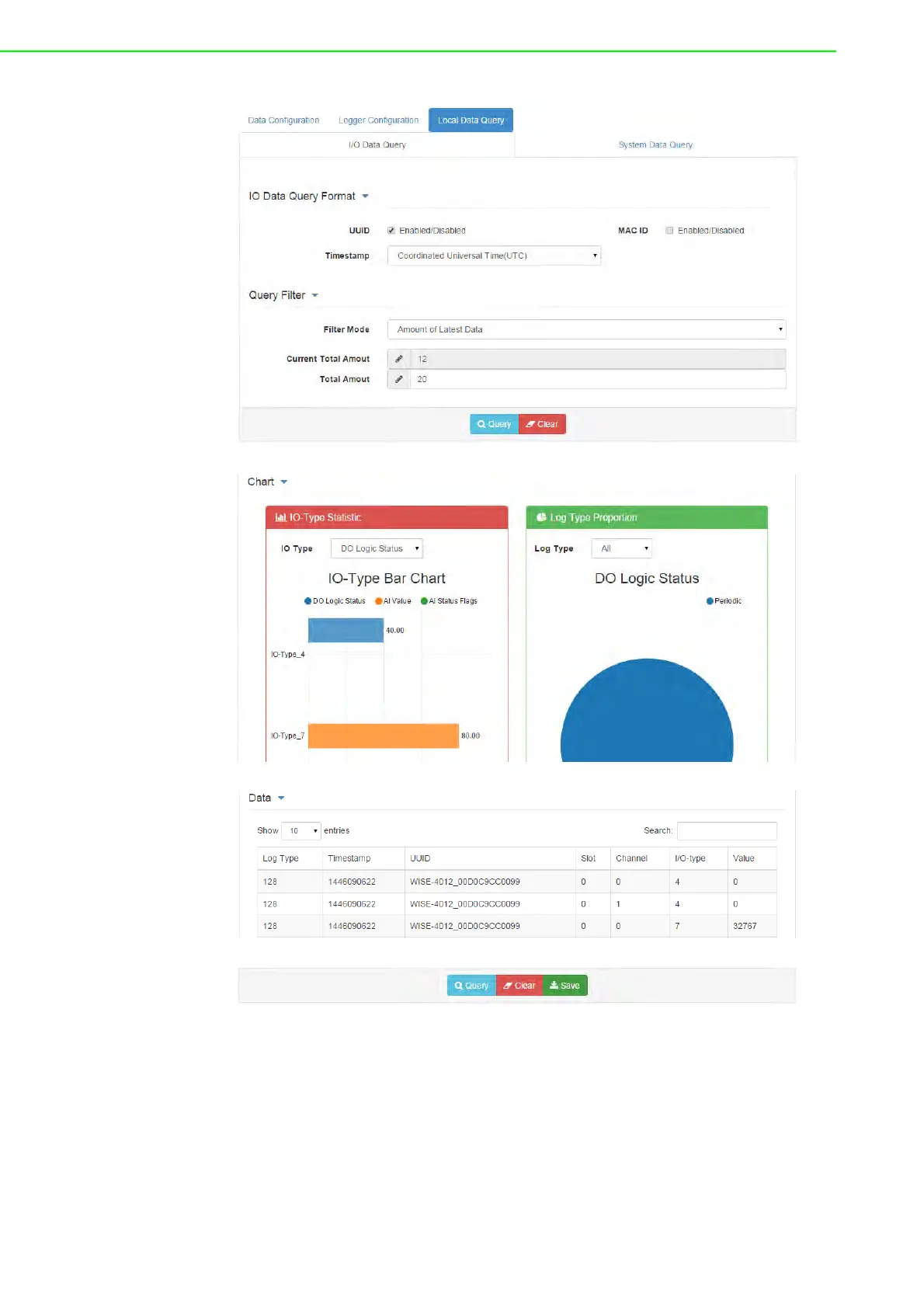The image size is (924, 1308).
Task: Click the bottom red Clear button
Action: tap(519, 986)
